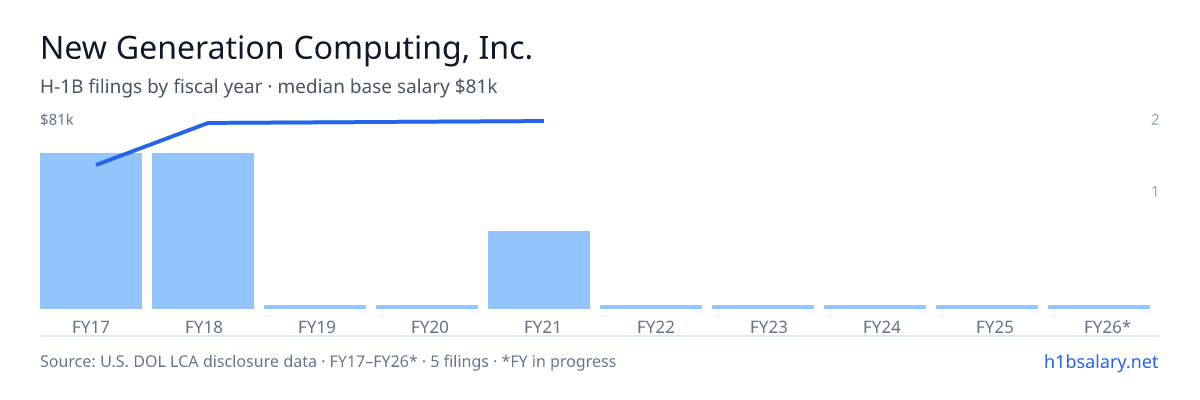Click the New Generation Computing, Inc. title
This screenshot has width=1200, height=400.
[286, 48]
